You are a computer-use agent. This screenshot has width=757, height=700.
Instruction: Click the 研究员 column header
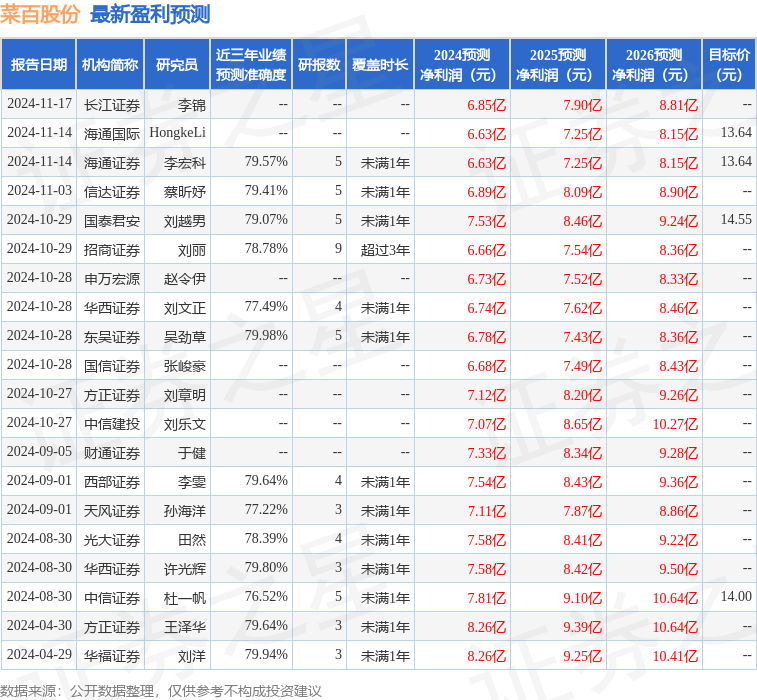[177, 65]
